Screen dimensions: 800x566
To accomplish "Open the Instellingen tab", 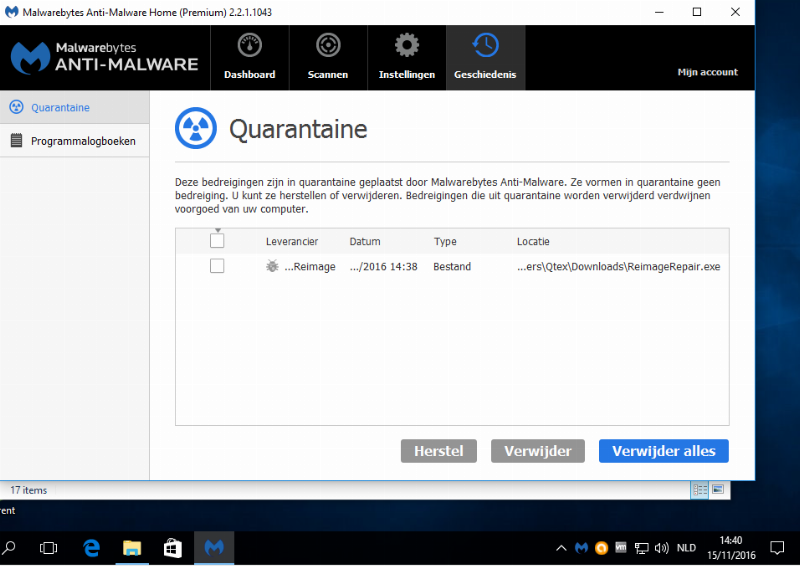I will click(407, 58).
